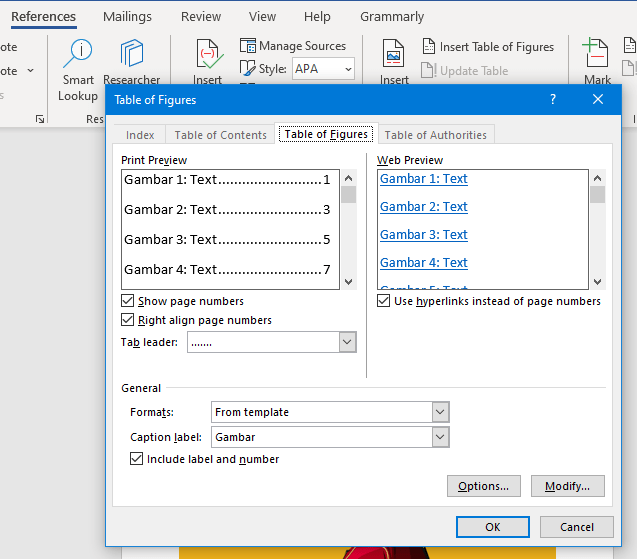Viewport: 637px width, 559px height.
Task: Click the Mark Entry icon
Action: click(597, 55)
